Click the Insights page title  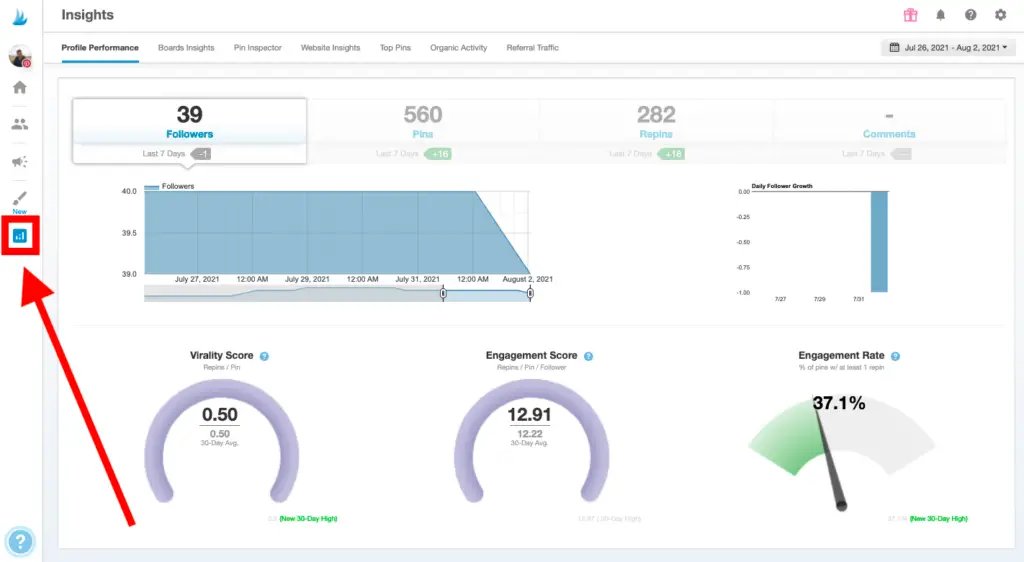(x=88, y=15)
